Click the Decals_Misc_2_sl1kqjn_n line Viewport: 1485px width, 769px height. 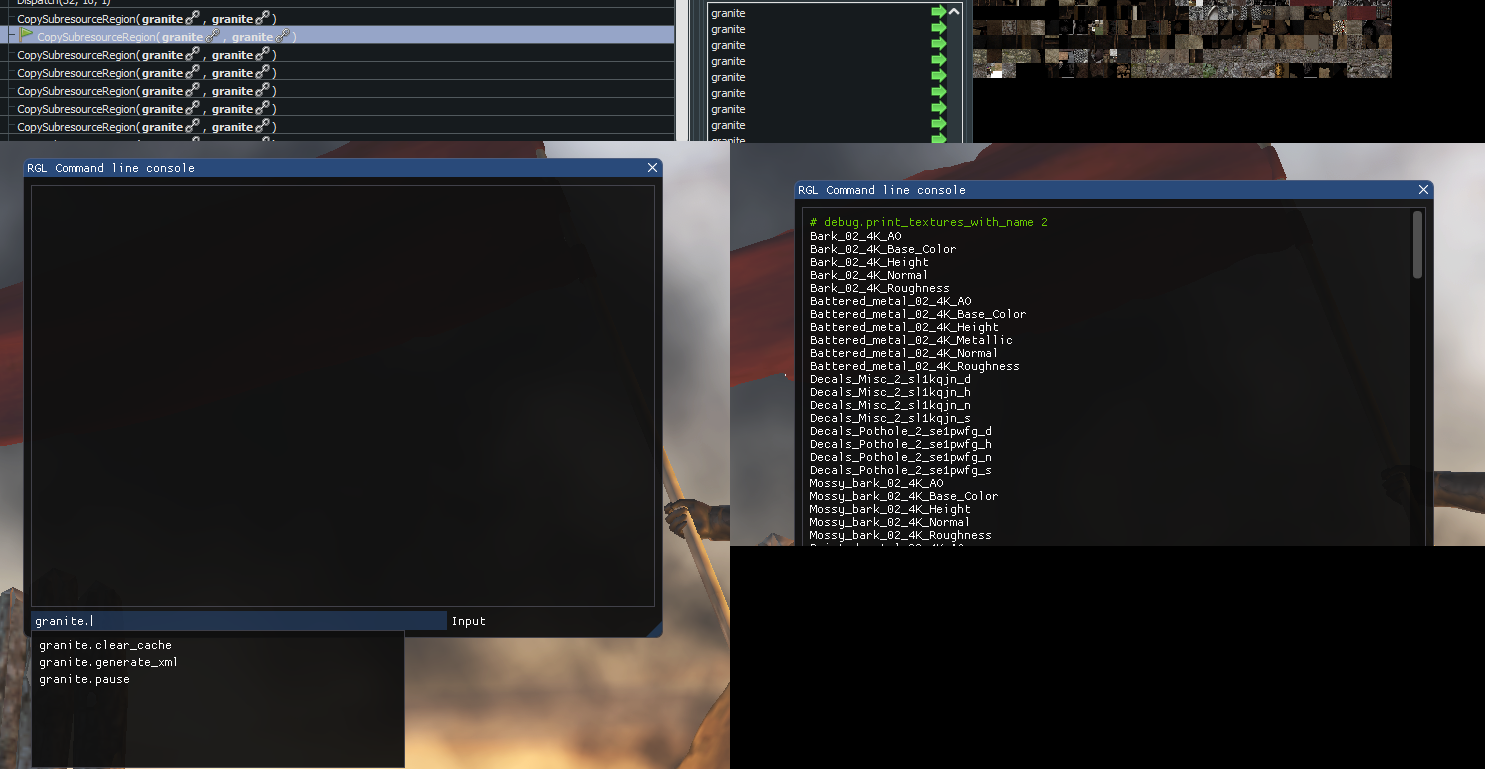[x=890, y=405]
